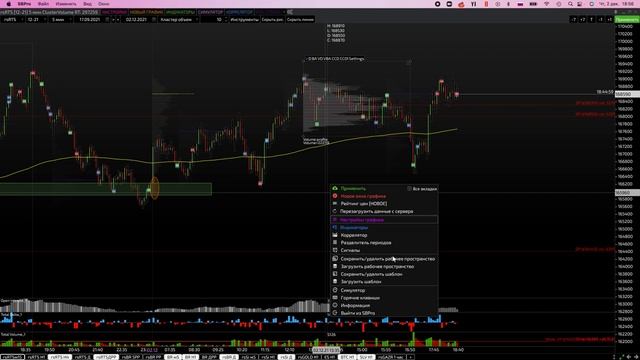The width and height of the screenshot is (640, 360).
Task: Click the 'КОРРЕЛЯТОР' toolbar tab
Action: click(239, 12)
